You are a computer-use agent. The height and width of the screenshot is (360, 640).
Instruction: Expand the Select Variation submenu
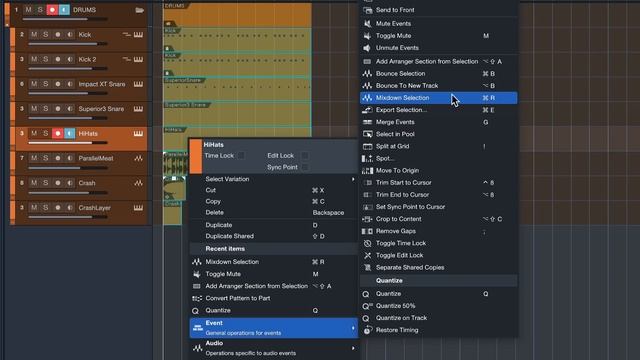(x=273, y=179)
